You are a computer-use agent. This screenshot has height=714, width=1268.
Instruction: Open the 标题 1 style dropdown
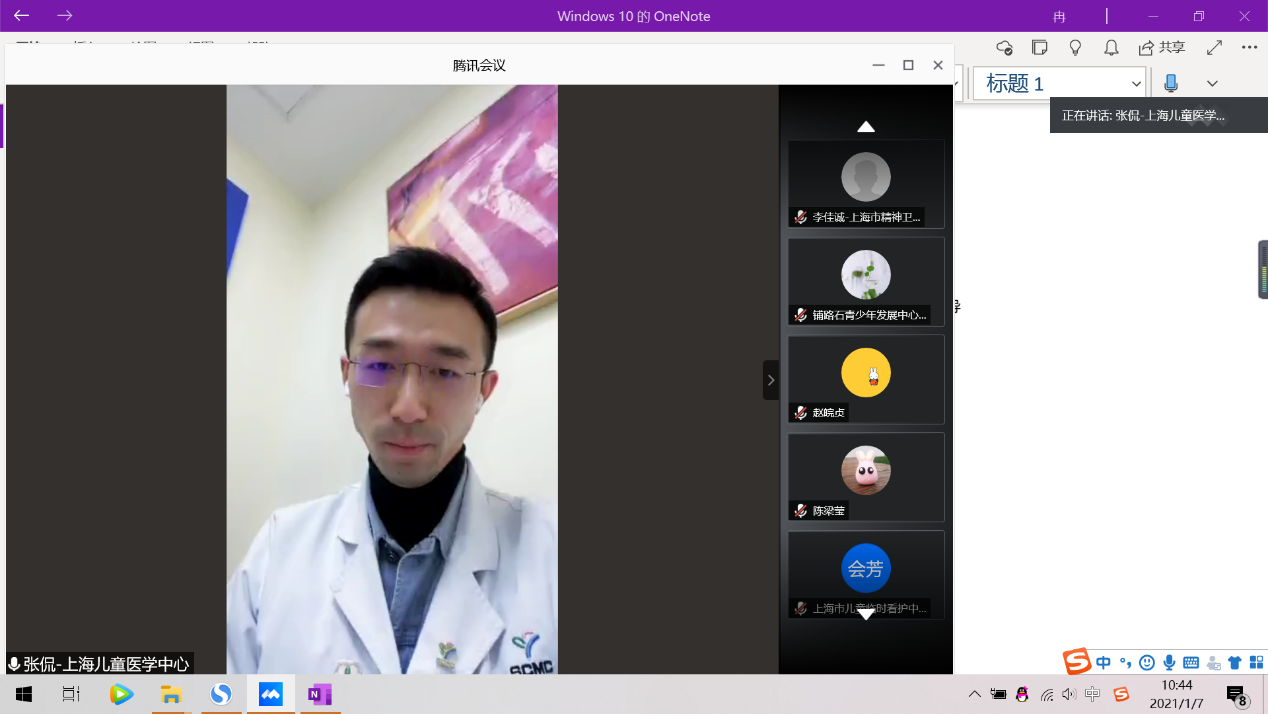pyautogui.click(x=1136, y=84)
